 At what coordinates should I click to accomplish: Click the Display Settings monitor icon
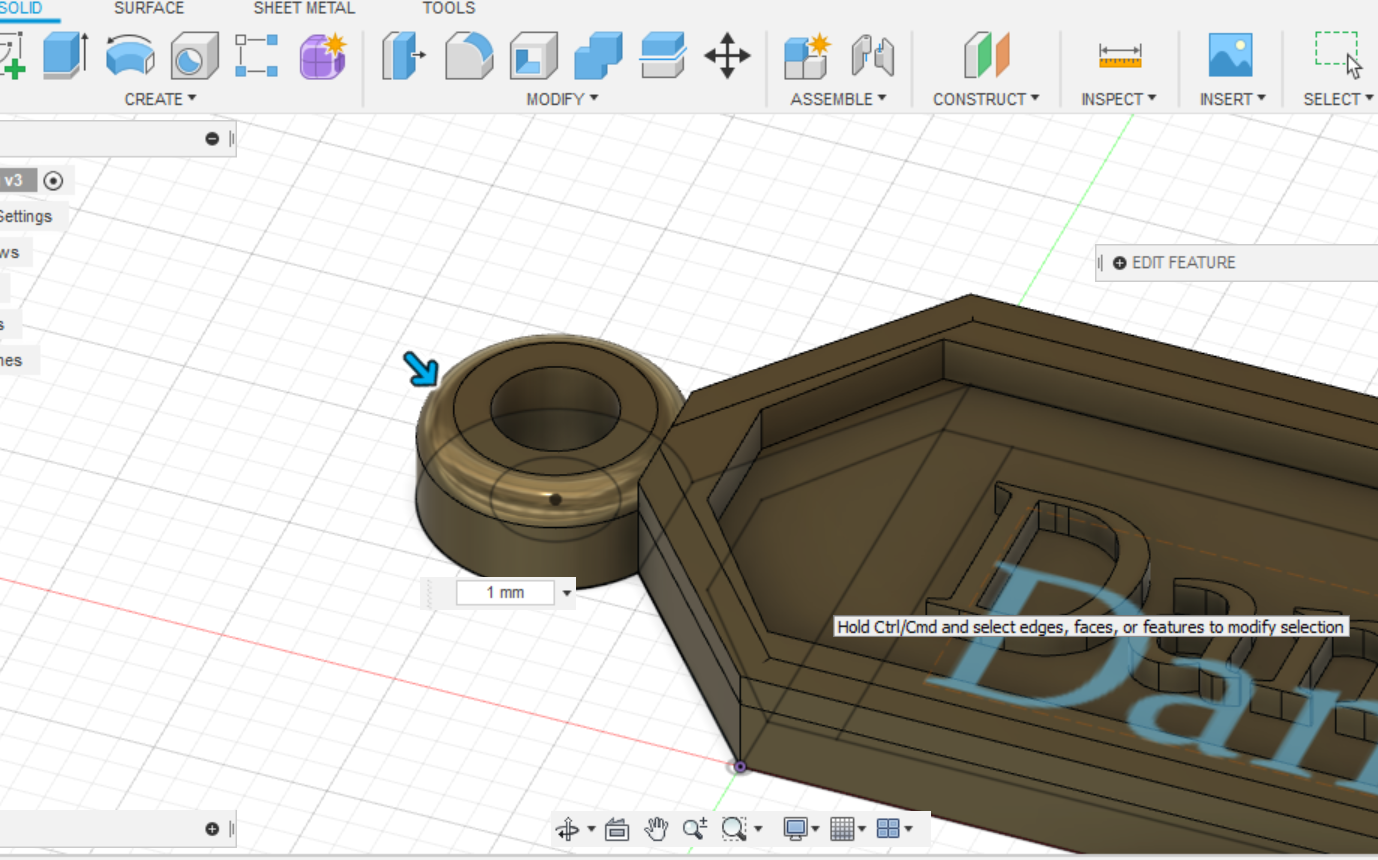pos(795,829)
